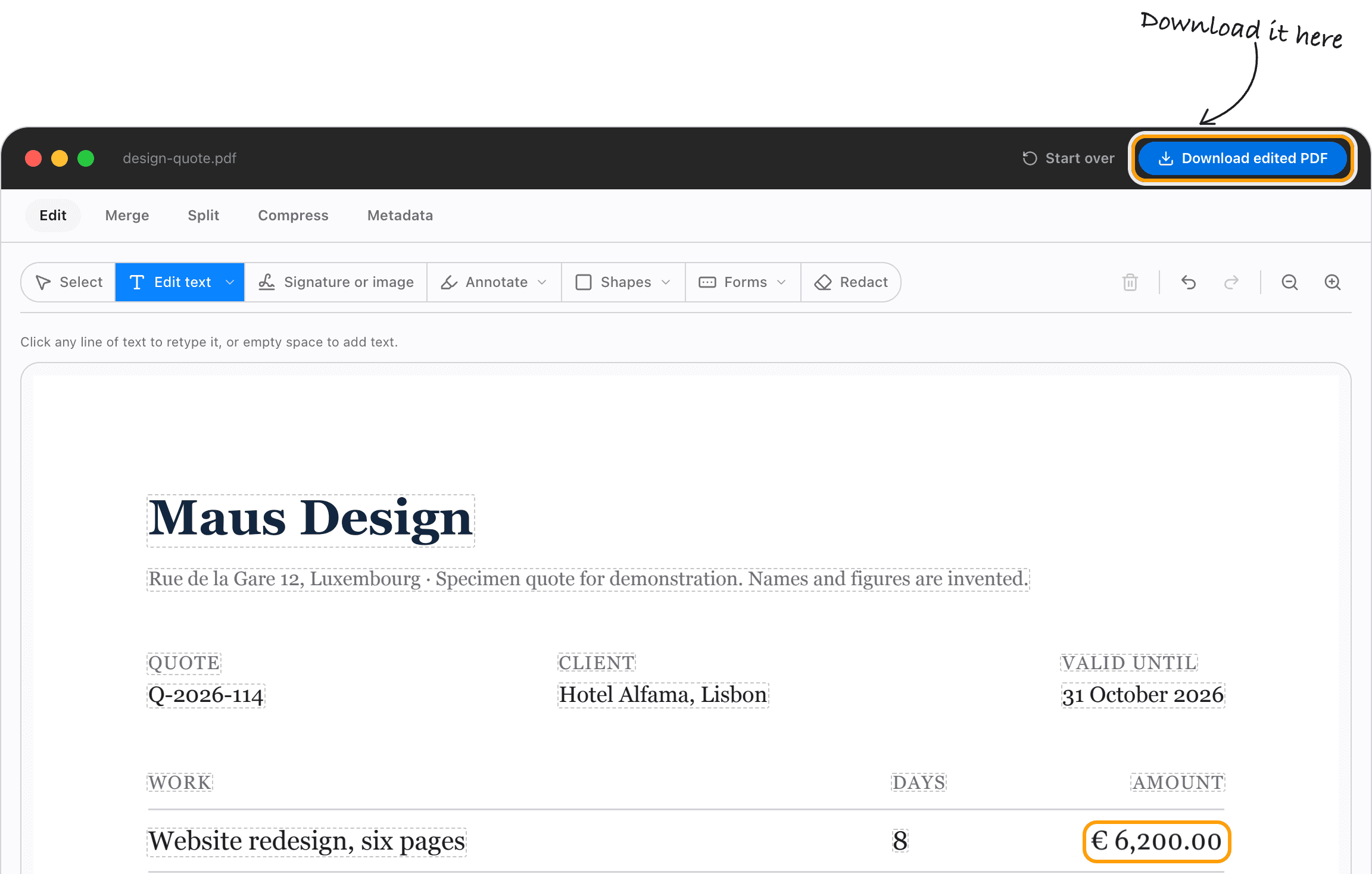
Task: Activate the Select pointer tool
Action: coord(68,282)
